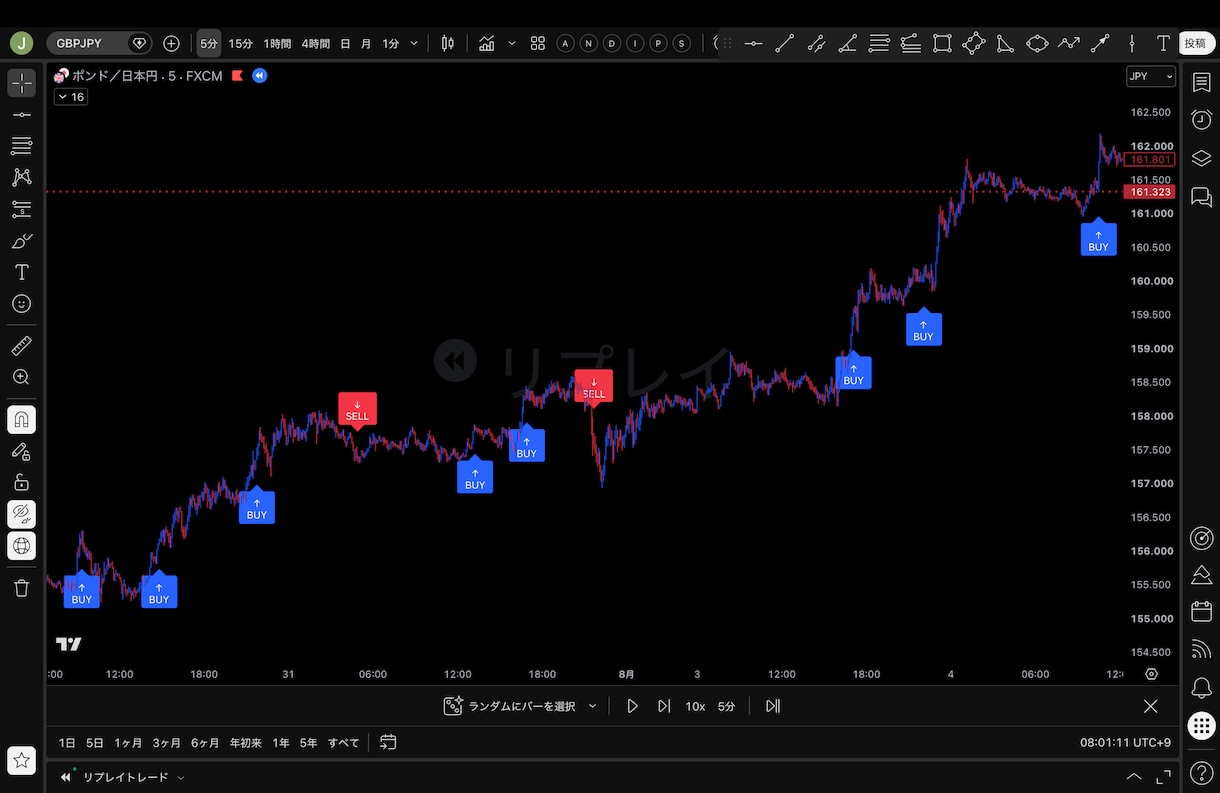
Task: Open the indicators chart icon
Action: (x=487, y=43)
